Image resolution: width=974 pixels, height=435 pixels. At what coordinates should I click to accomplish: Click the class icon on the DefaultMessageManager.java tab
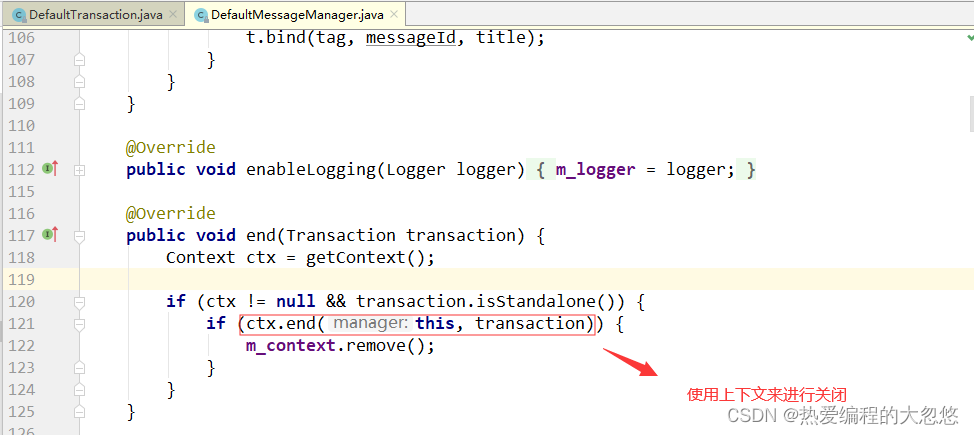point(201,15)
